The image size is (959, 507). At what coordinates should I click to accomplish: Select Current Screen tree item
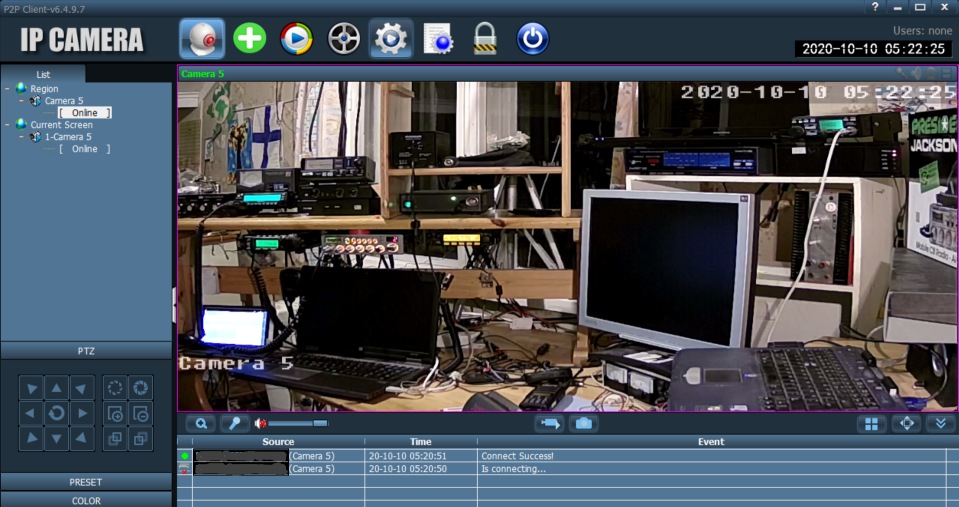click(62, 125)
